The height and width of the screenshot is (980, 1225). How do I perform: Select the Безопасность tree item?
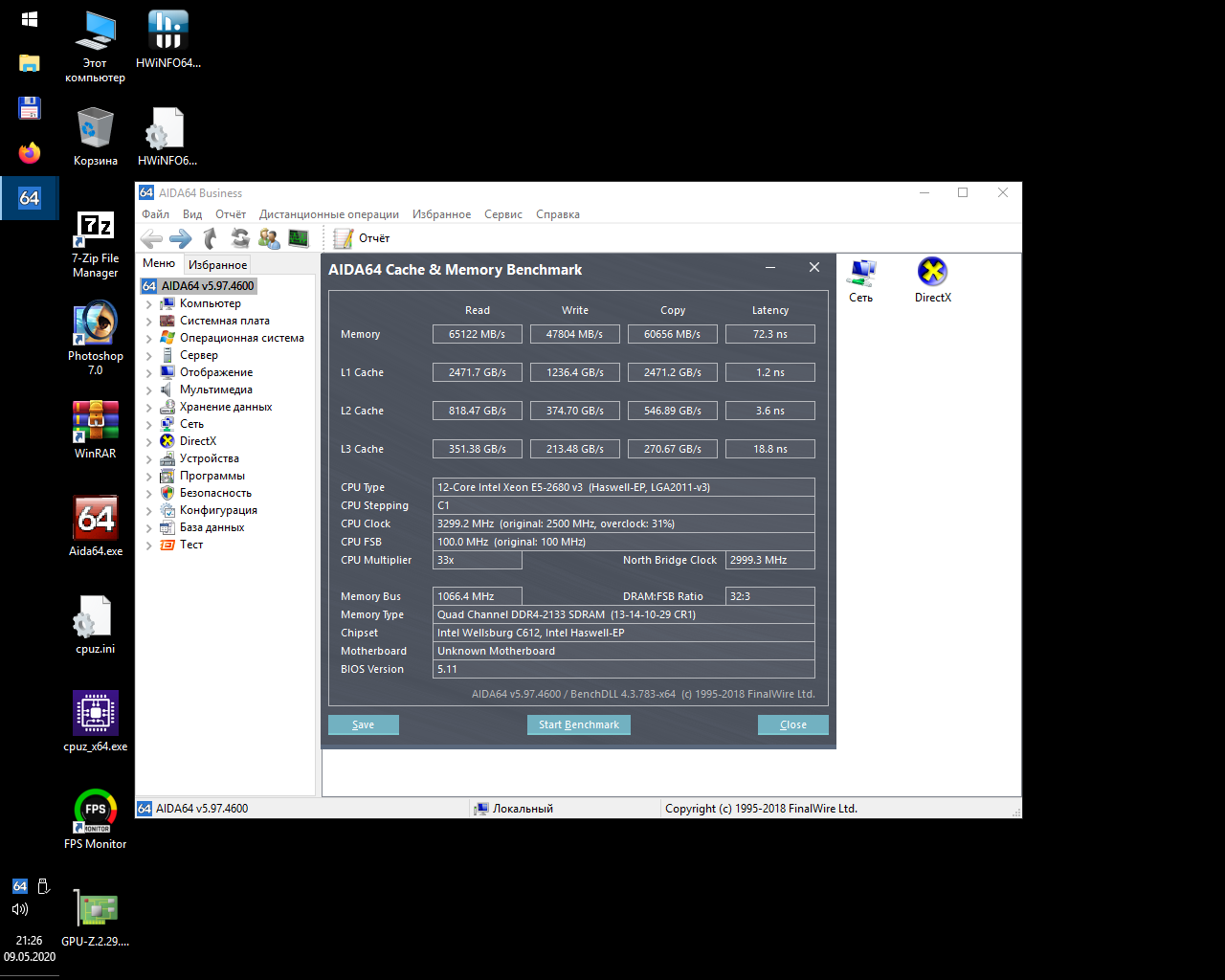click(215, 493)
